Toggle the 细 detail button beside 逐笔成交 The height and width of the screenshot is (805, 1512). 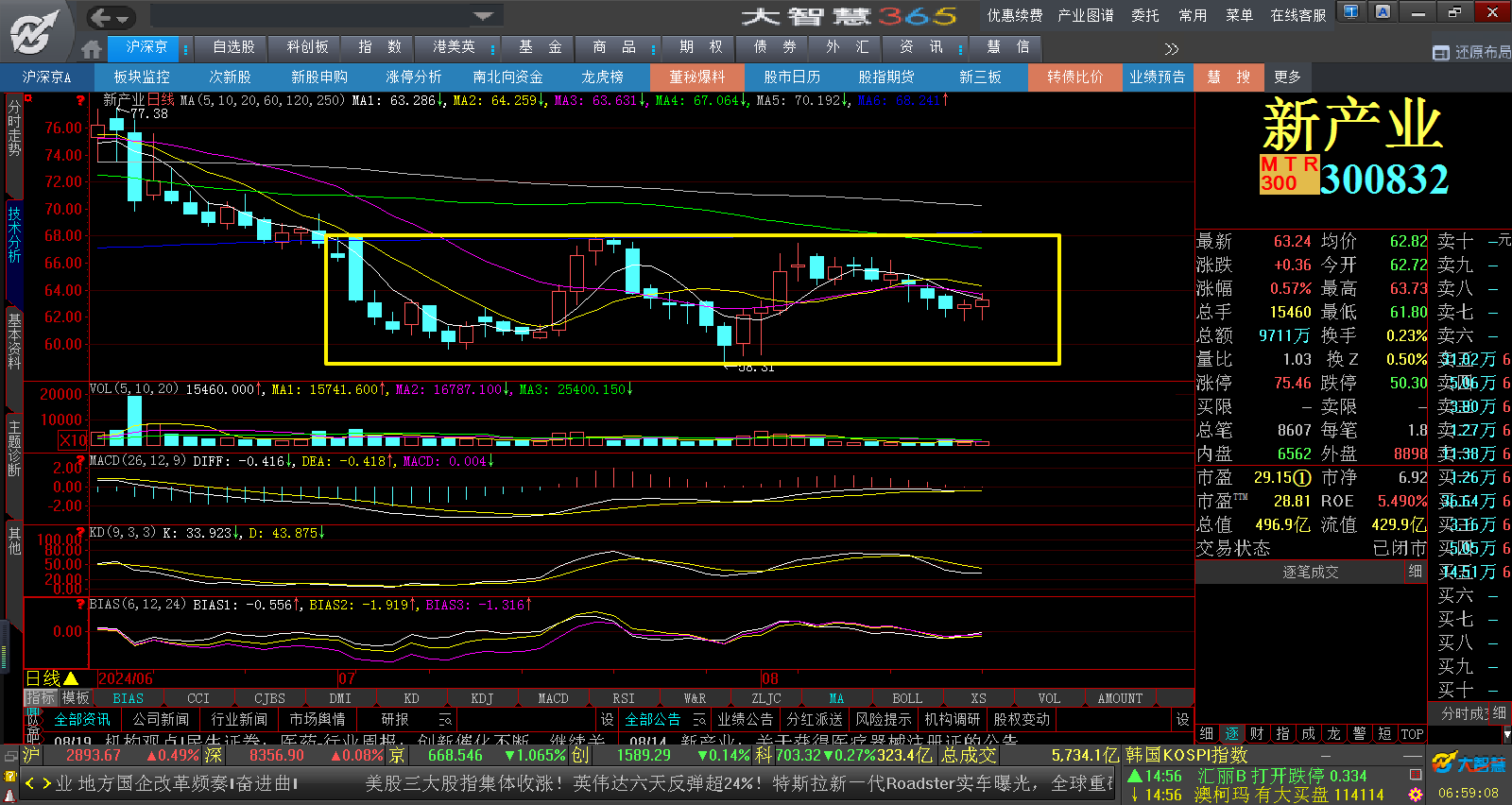1415,572
